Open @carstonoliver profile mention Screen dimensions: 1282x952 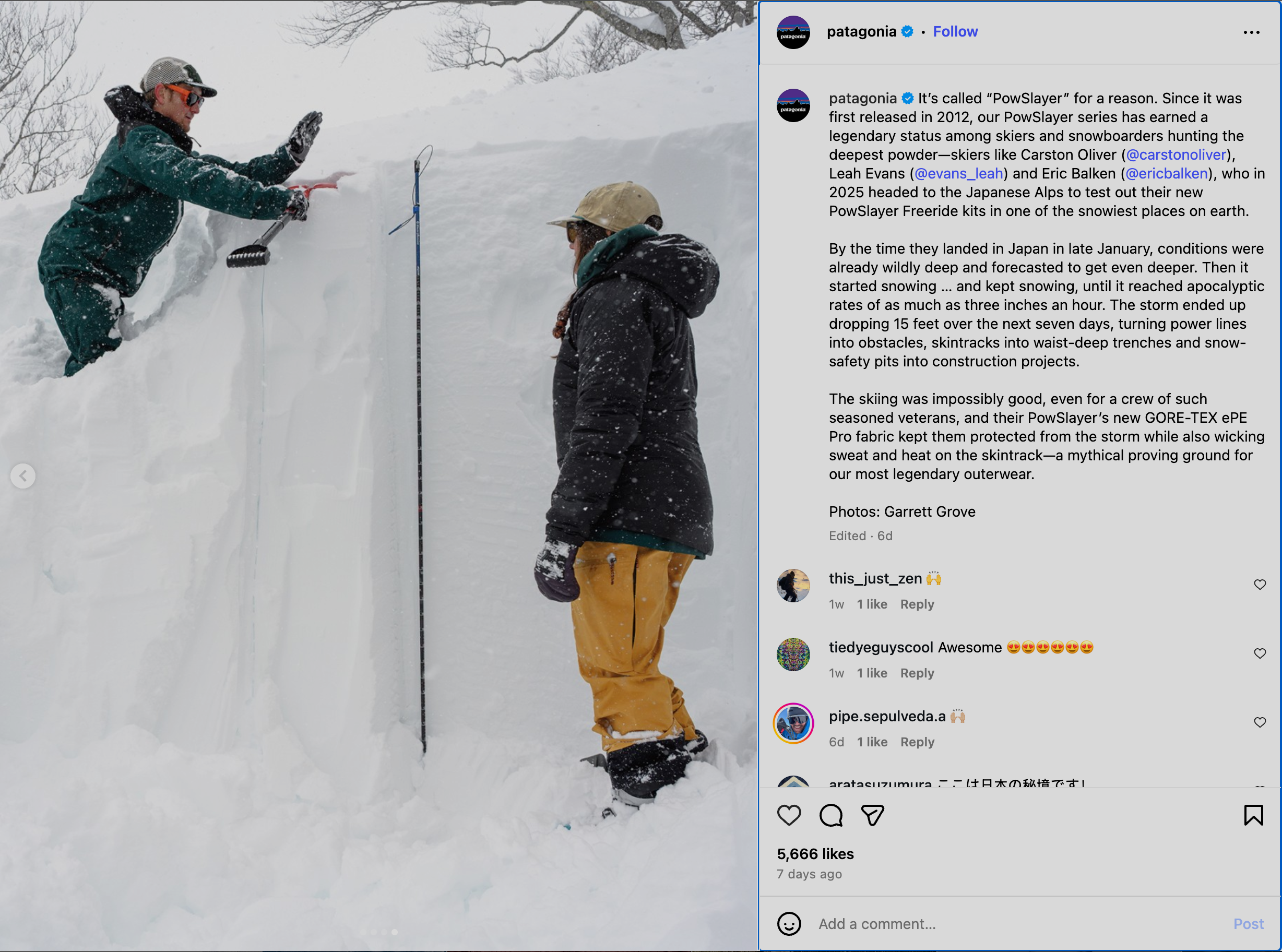(1176, 154)
